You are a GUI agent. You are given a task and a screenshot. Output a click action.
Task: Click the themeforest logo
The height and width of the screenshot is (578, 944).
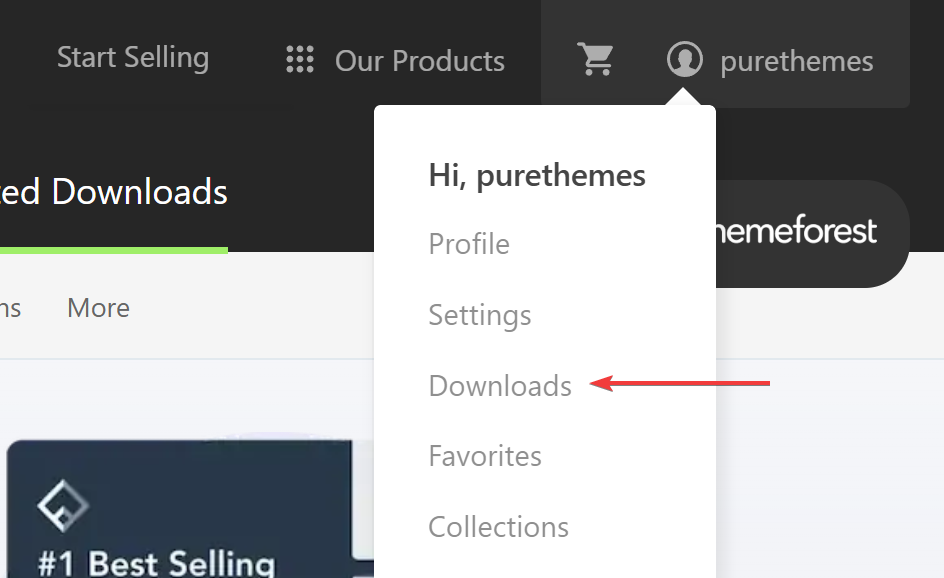click(795, 232)
